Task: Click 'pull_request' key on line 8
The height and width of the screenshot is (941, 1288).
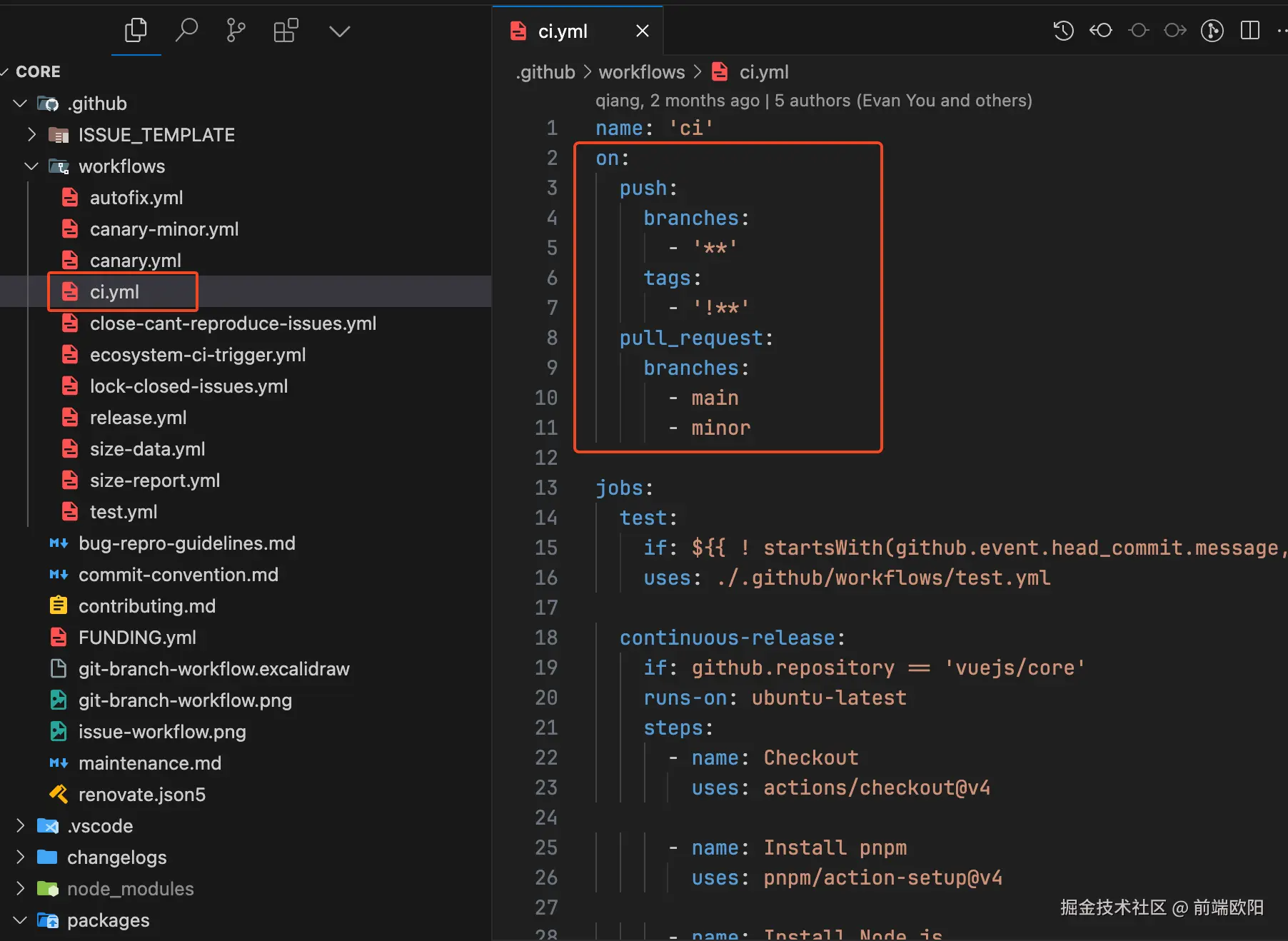Action: 691,338
